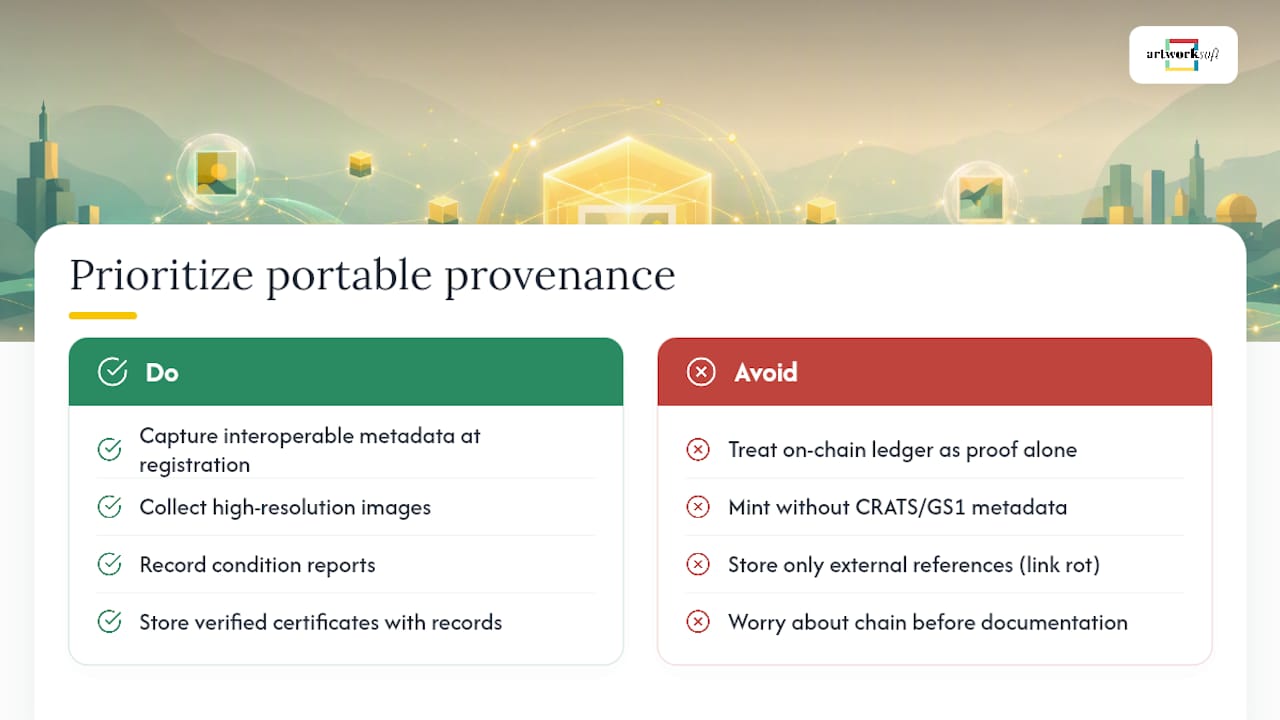Click red X beside Treat on-chain ledger

pos(698,450)
